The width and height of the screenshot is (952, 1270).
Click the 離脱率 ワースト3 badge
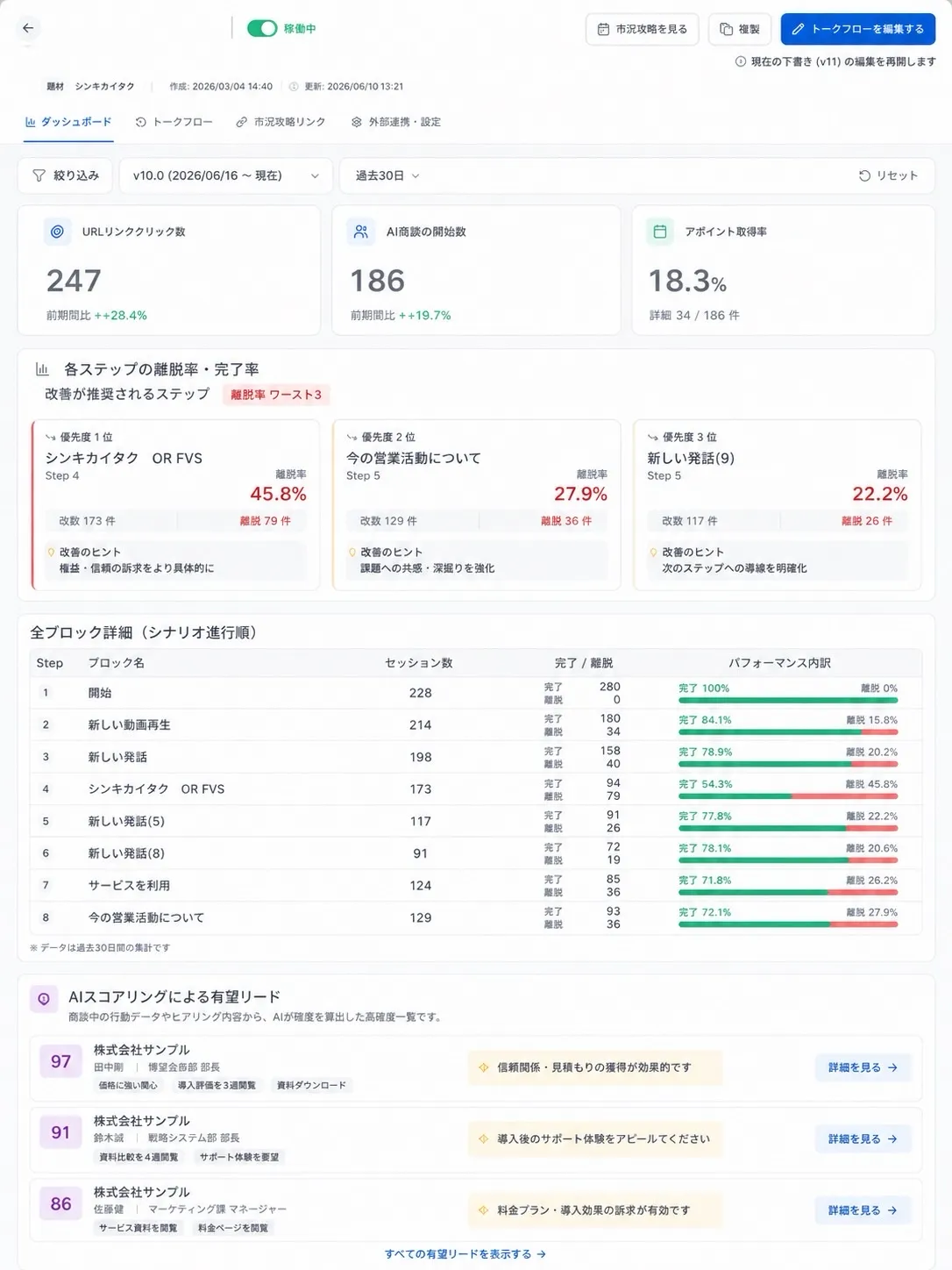[276, 395]
